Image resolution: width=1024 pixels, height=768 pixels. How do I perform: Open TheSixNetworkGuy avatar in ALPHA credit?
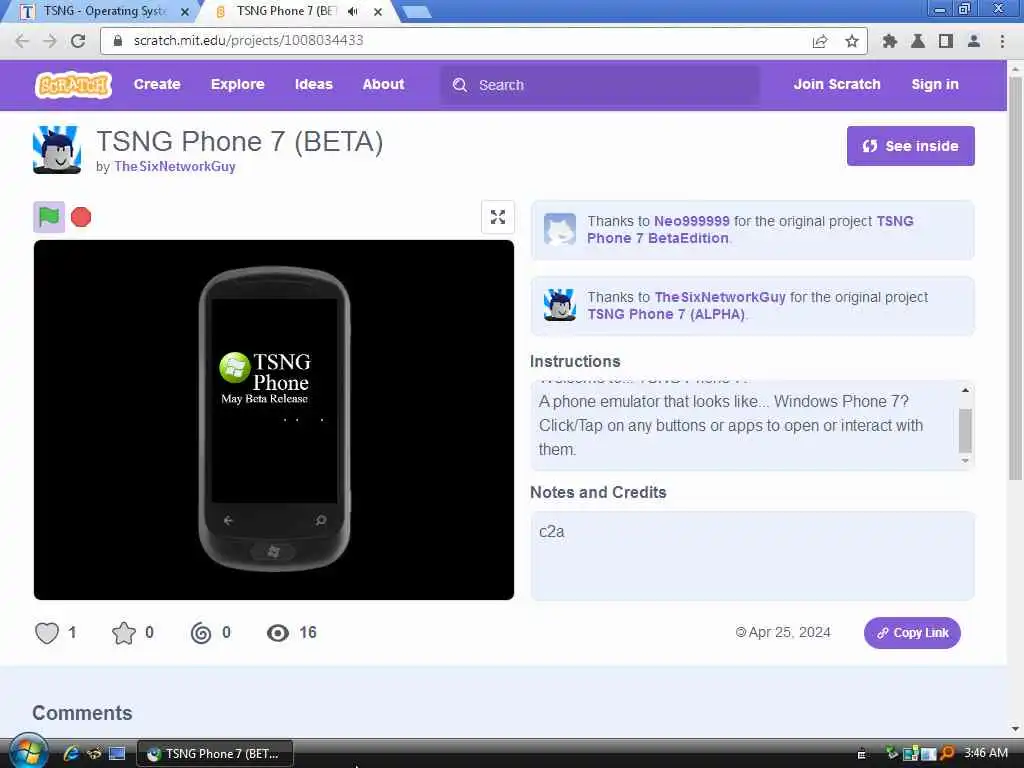(x=560, y=305)
